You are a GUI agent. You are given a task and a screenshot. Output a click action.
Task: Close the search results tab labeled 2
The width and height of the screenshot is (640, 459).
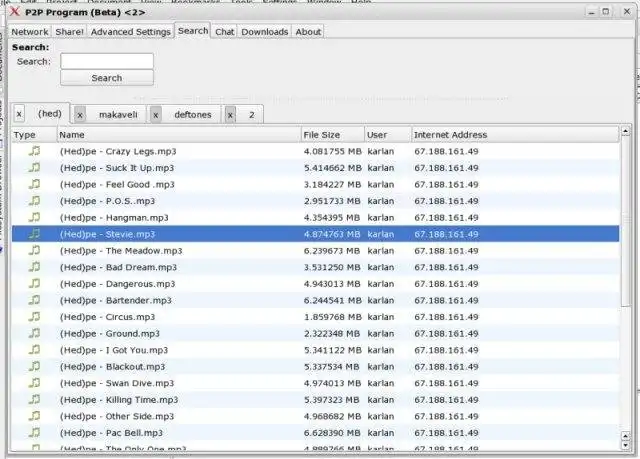pos(230,115)
